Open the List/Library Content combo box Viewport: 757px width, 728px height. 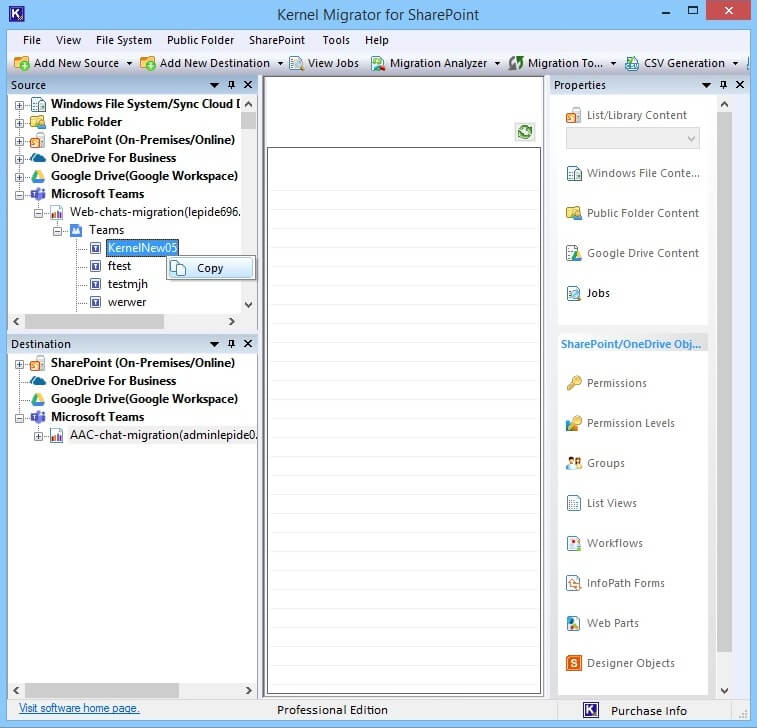632,139
